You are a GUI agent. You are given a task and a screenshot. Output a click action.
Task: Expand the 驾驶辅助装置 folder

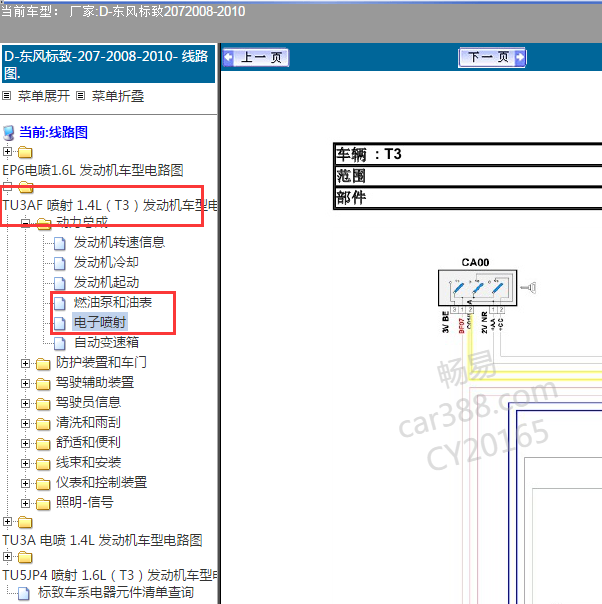(x=25, y=383)
